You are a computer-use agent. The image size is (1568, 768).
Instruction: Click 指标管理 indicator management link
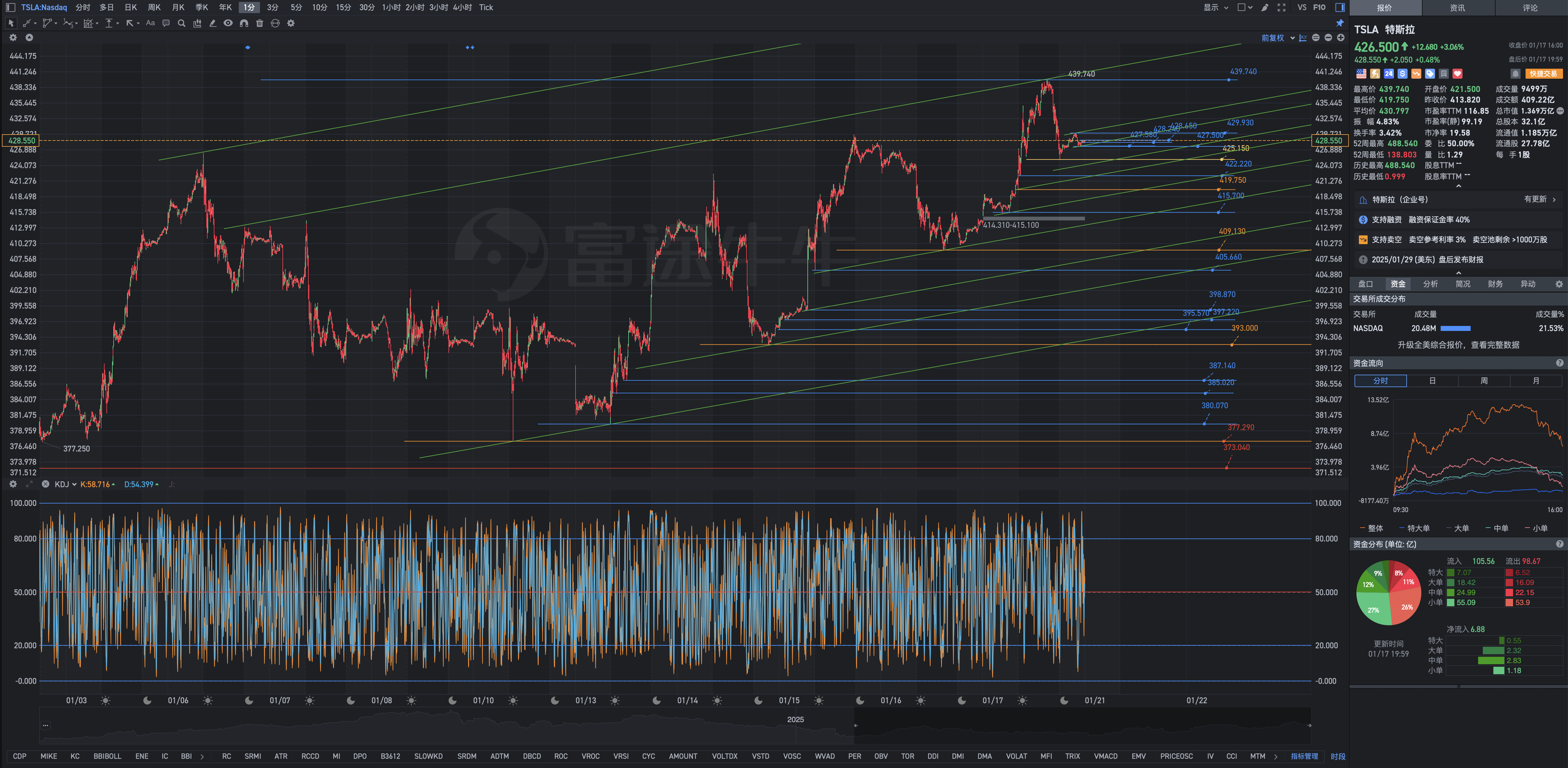pos(1305,756)
